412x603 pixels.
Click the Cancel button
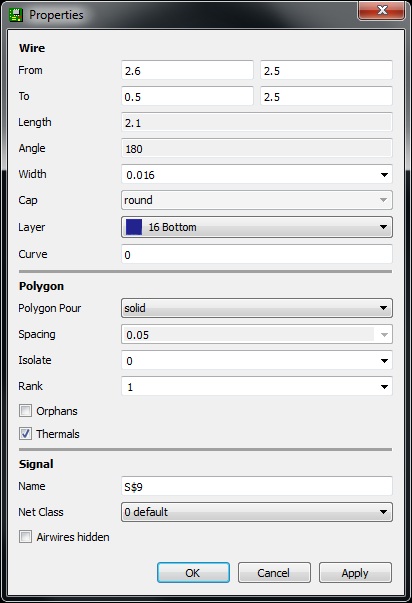coord(274,573)
